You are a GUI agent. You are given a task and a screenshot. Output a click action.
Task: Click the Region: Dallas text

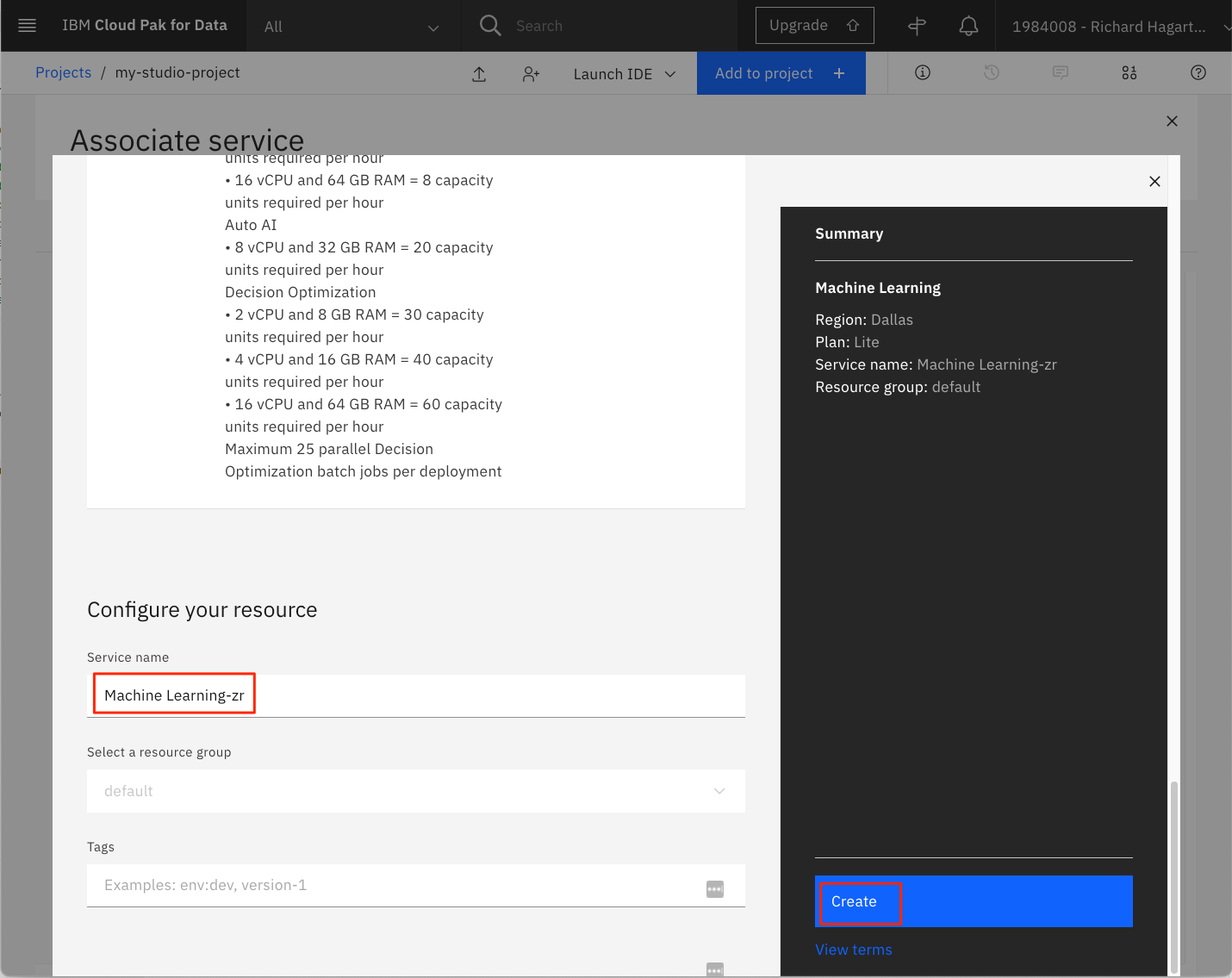pyautogui.click(x=864, y=320)
